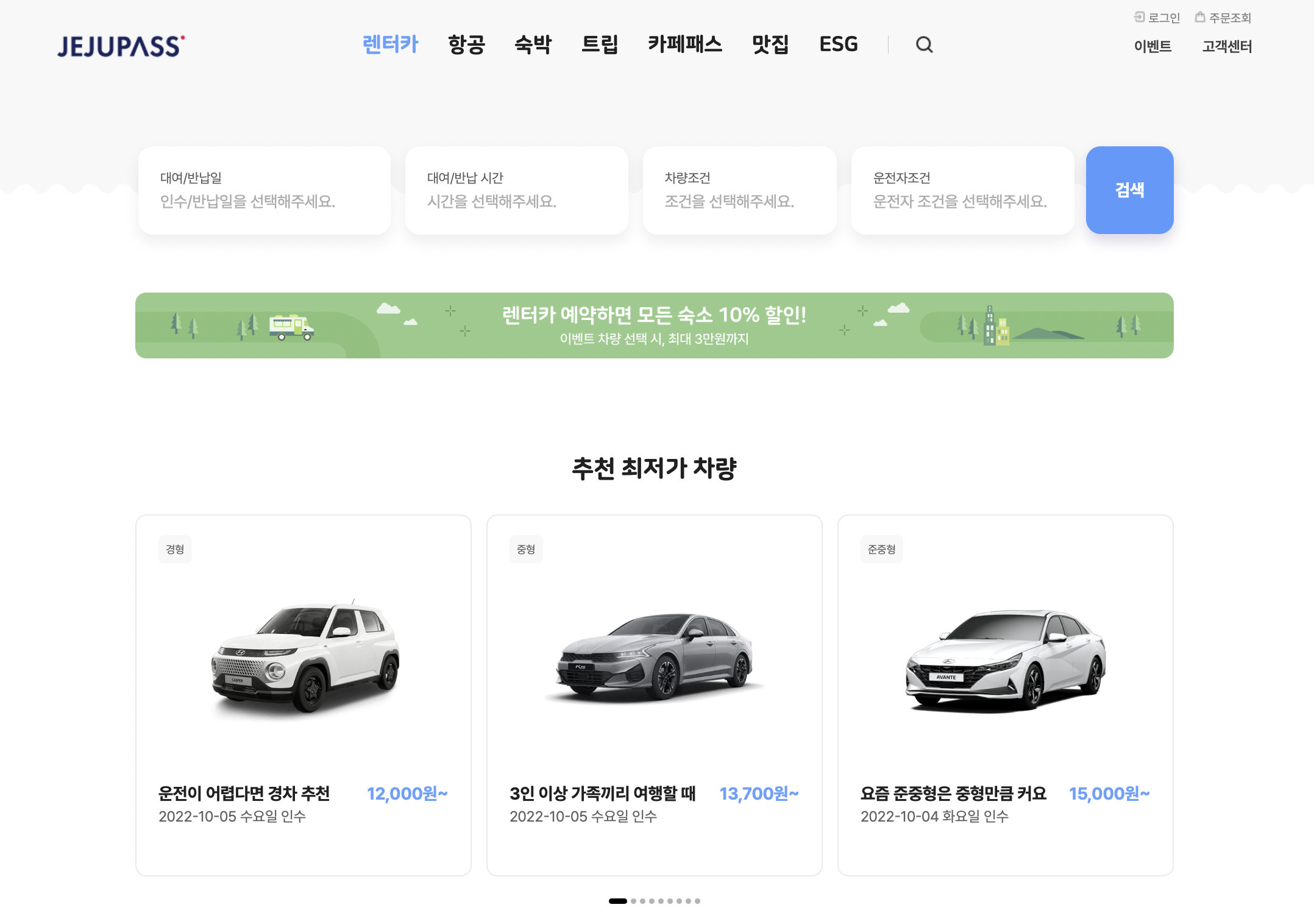Jump to the last carousel dot
This screenshot has width=1314, height=924.
click(x=697, y=901)
